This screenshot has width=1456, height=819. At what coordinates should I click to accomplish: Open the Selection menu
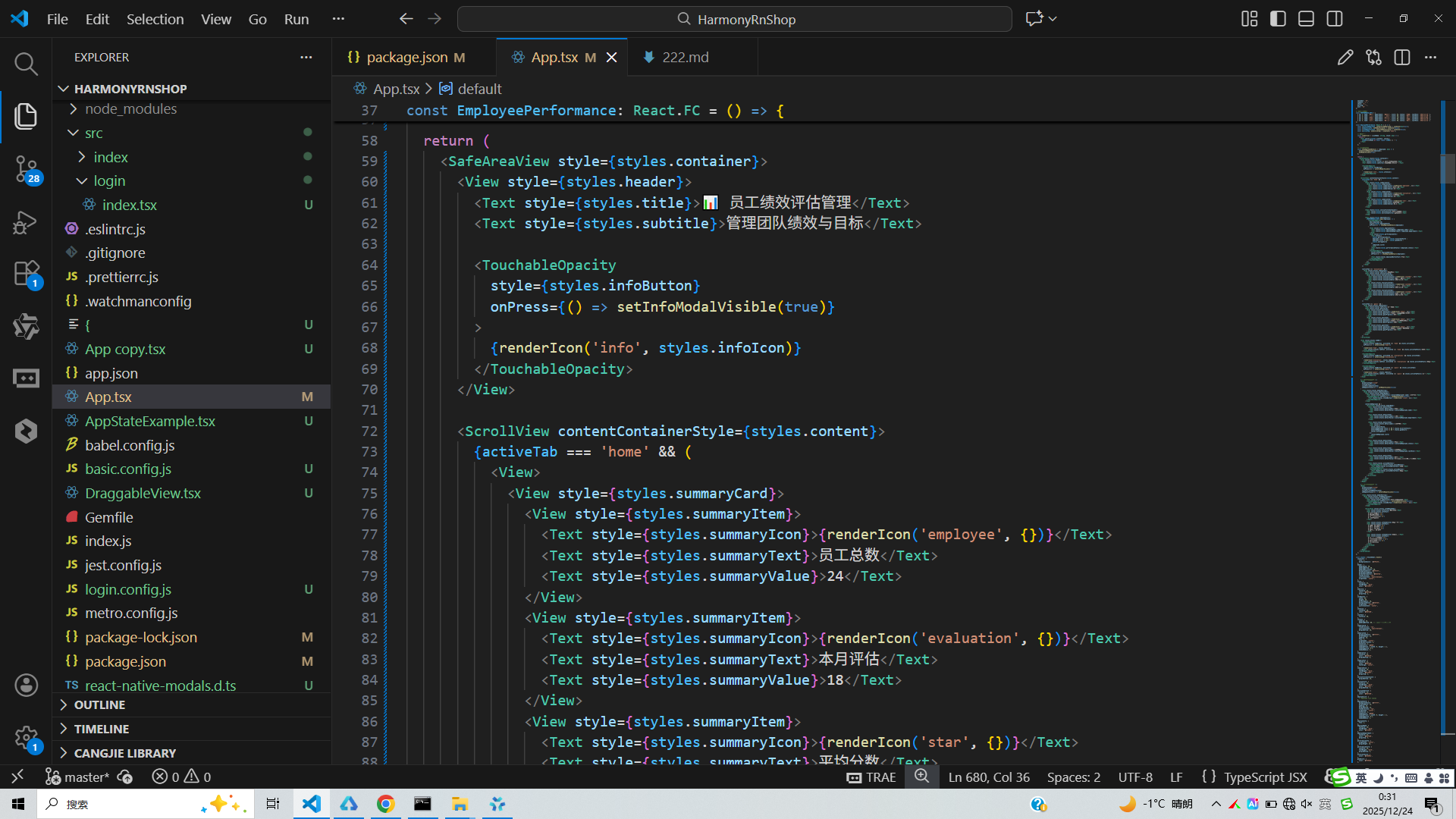click(155, 19)
